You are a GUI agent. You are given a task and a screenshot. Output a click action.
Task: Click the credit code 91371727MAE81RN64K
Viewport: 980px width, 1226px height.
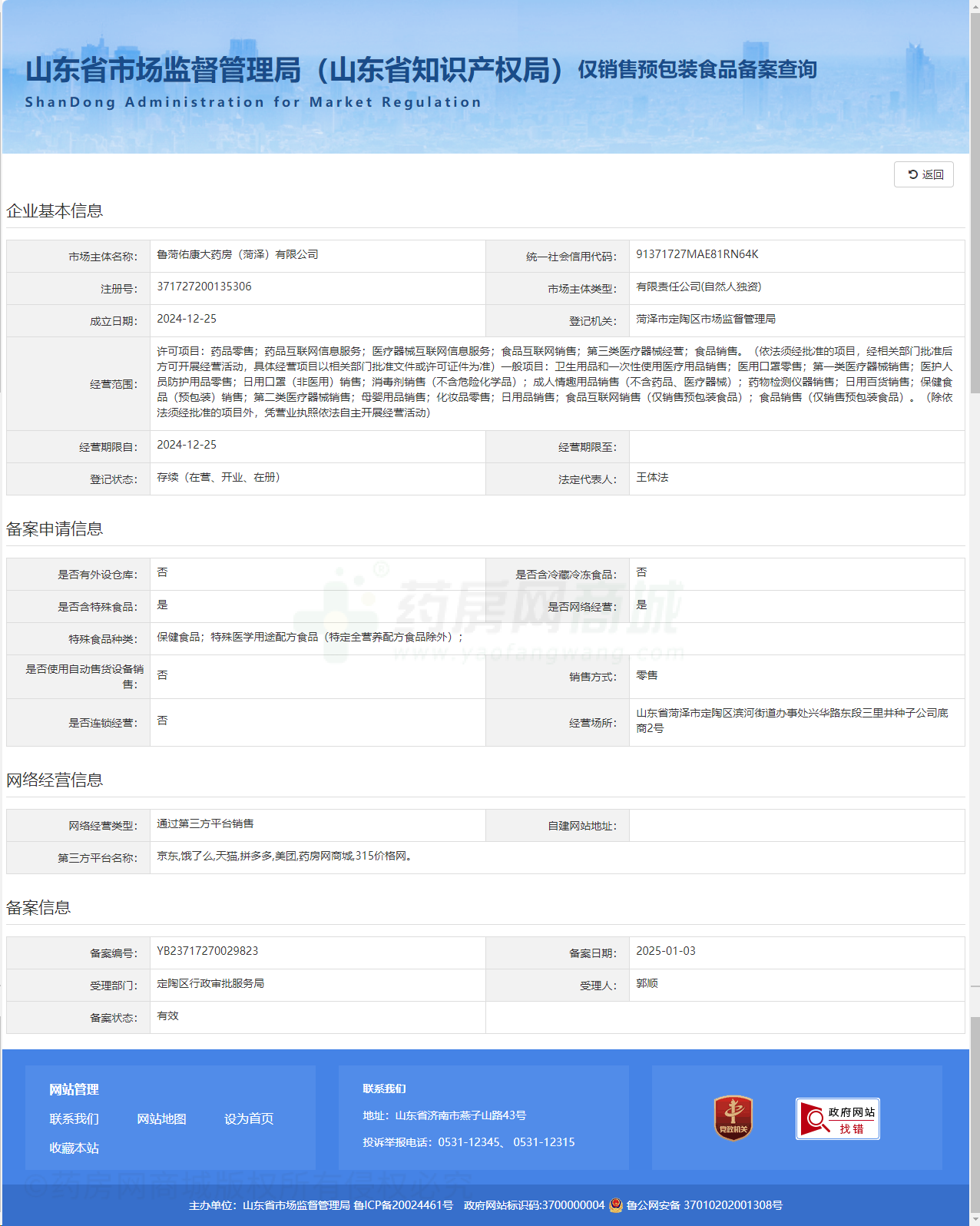point(697,254)
